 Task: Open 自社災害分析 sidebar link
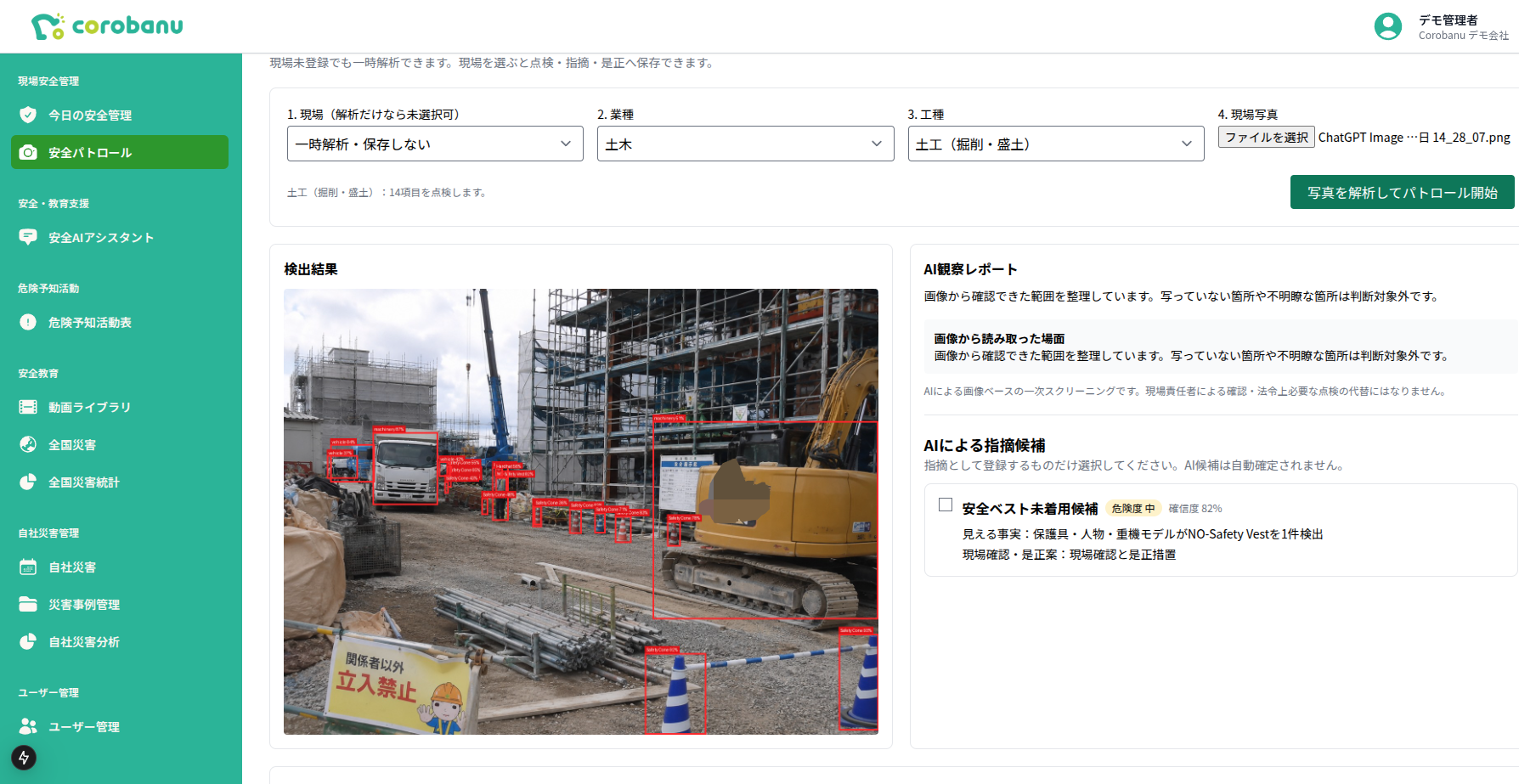(x=120, y=641)
